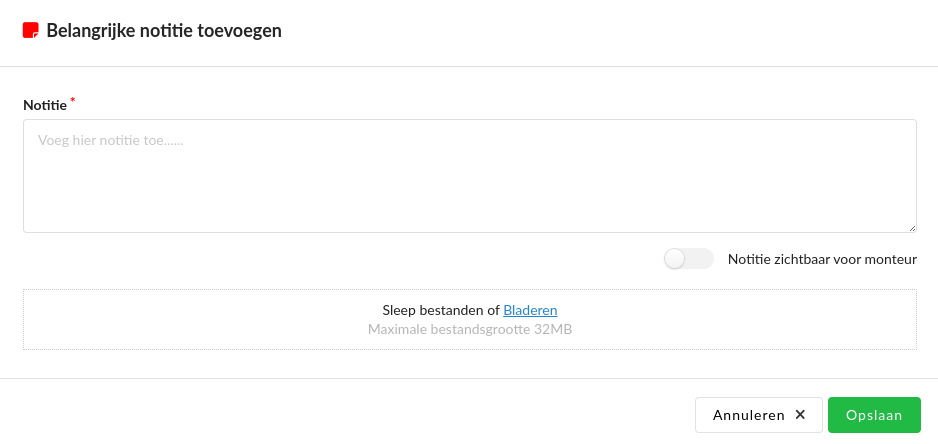The height and width of the screenshot is (444, 938).
Task: Enable Notitie zichtbaar voor monteur switch
Action: (689, 259)
